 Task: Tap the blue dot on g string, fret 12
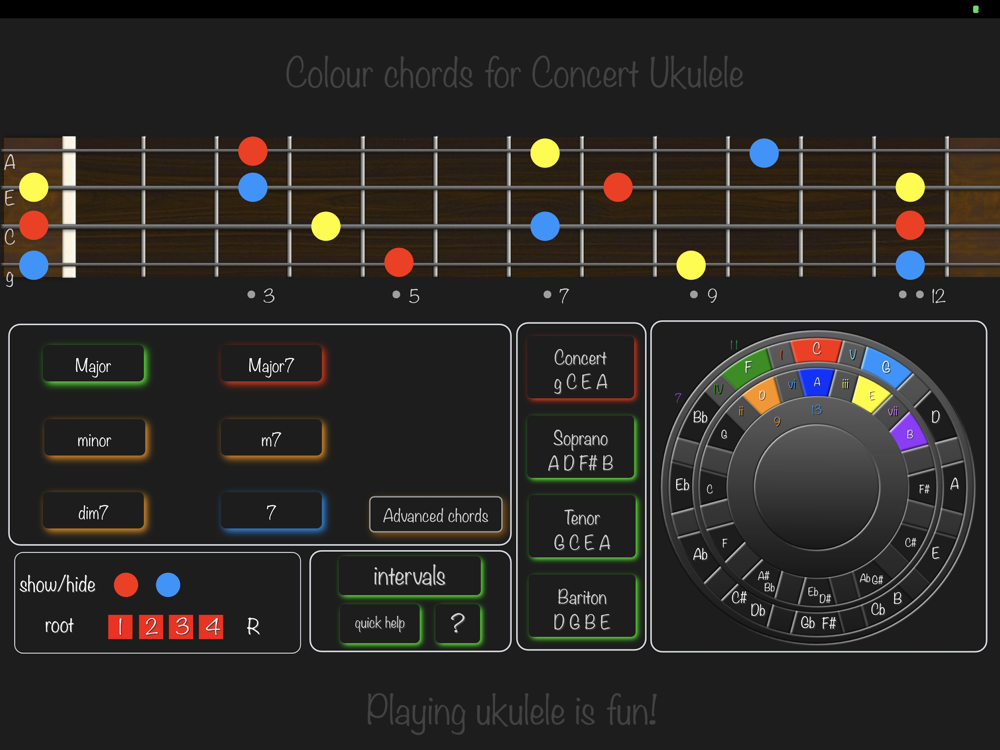pyautogui.click(x=910, y=265)
